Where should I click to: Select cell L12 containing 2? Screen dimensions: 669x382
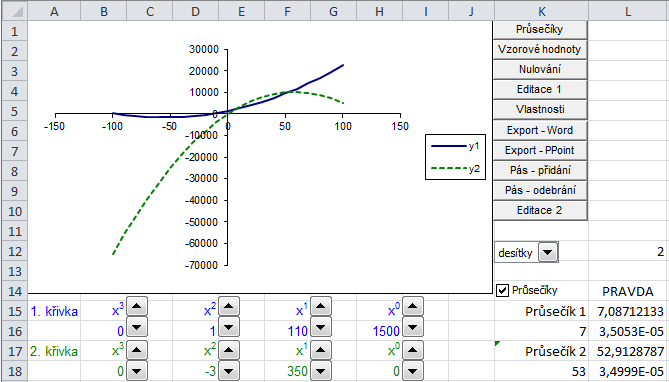(x=628, y=251)
